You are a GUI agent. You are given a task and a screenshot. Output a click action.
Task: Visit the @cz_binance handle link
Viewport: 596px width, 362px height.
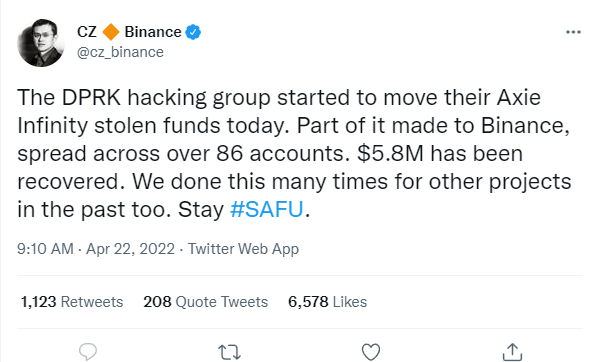[x=120, y=52]
